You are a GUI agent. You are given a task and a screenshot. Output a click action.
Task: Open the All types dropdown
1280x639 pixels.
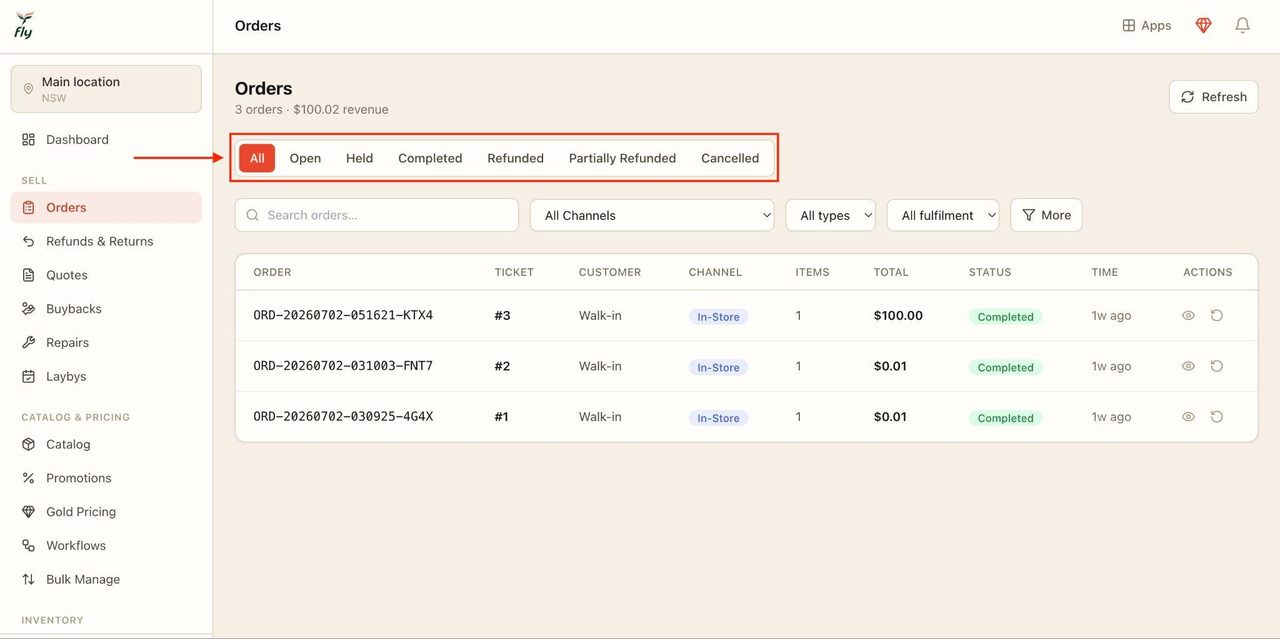coord(831,215)
